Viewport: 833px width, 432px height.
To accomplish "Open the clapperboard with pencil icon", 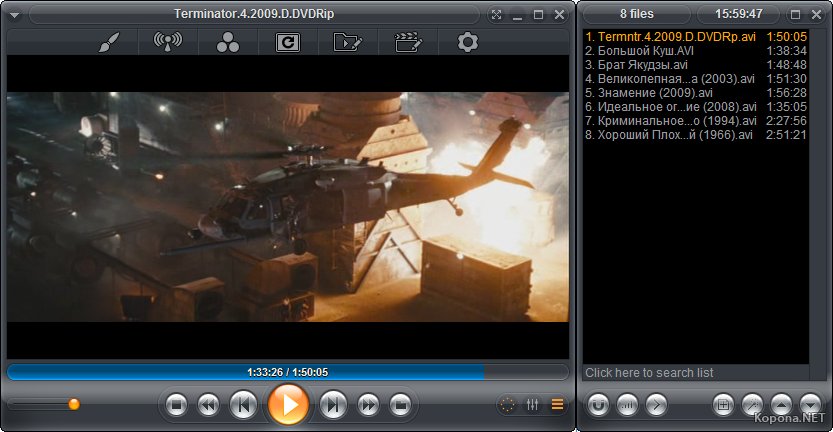I will point(408,42).
